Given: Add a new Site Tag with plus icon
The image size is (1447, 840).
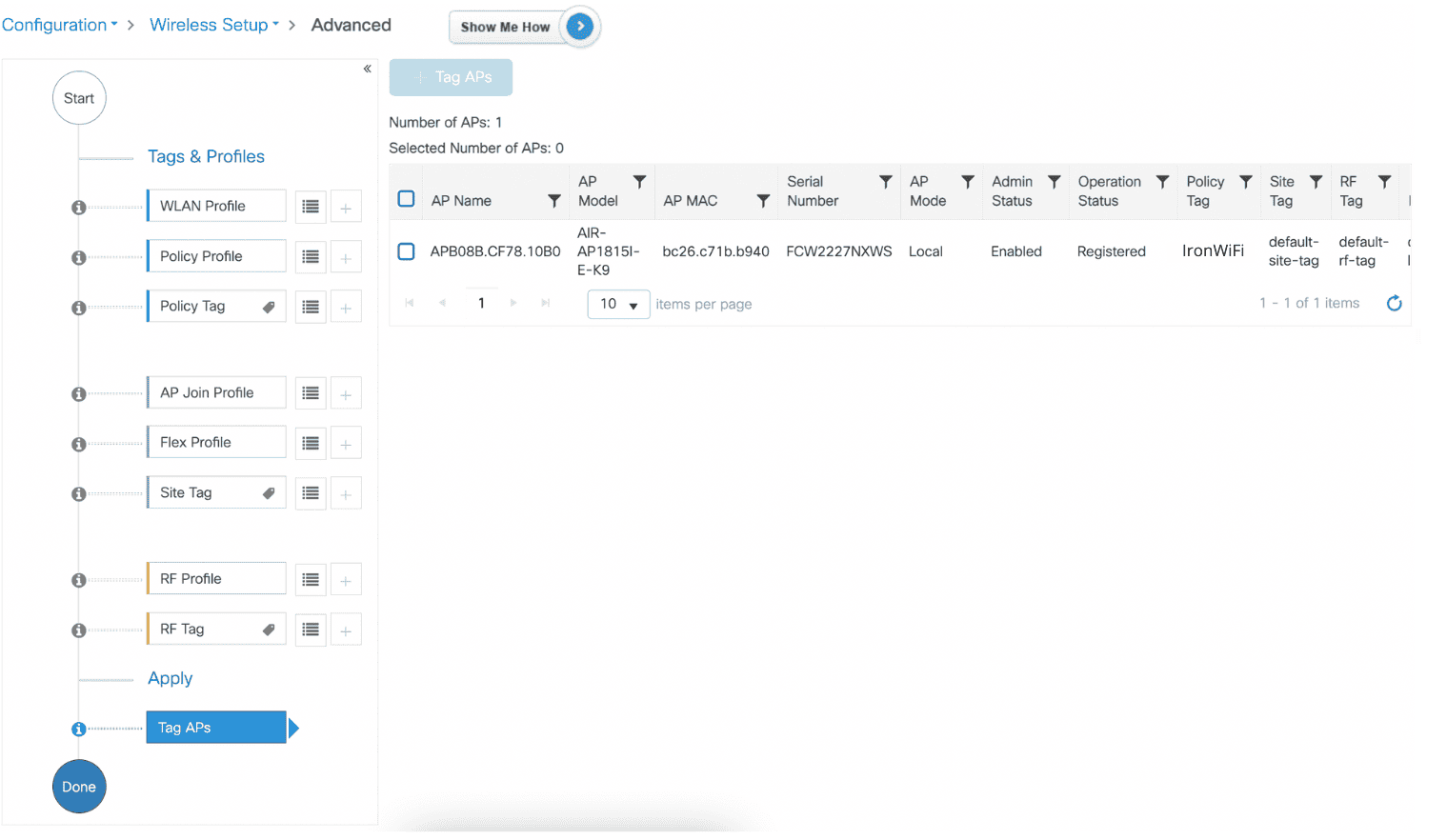Looking at the screenshot, I should [x=346, y=493].
